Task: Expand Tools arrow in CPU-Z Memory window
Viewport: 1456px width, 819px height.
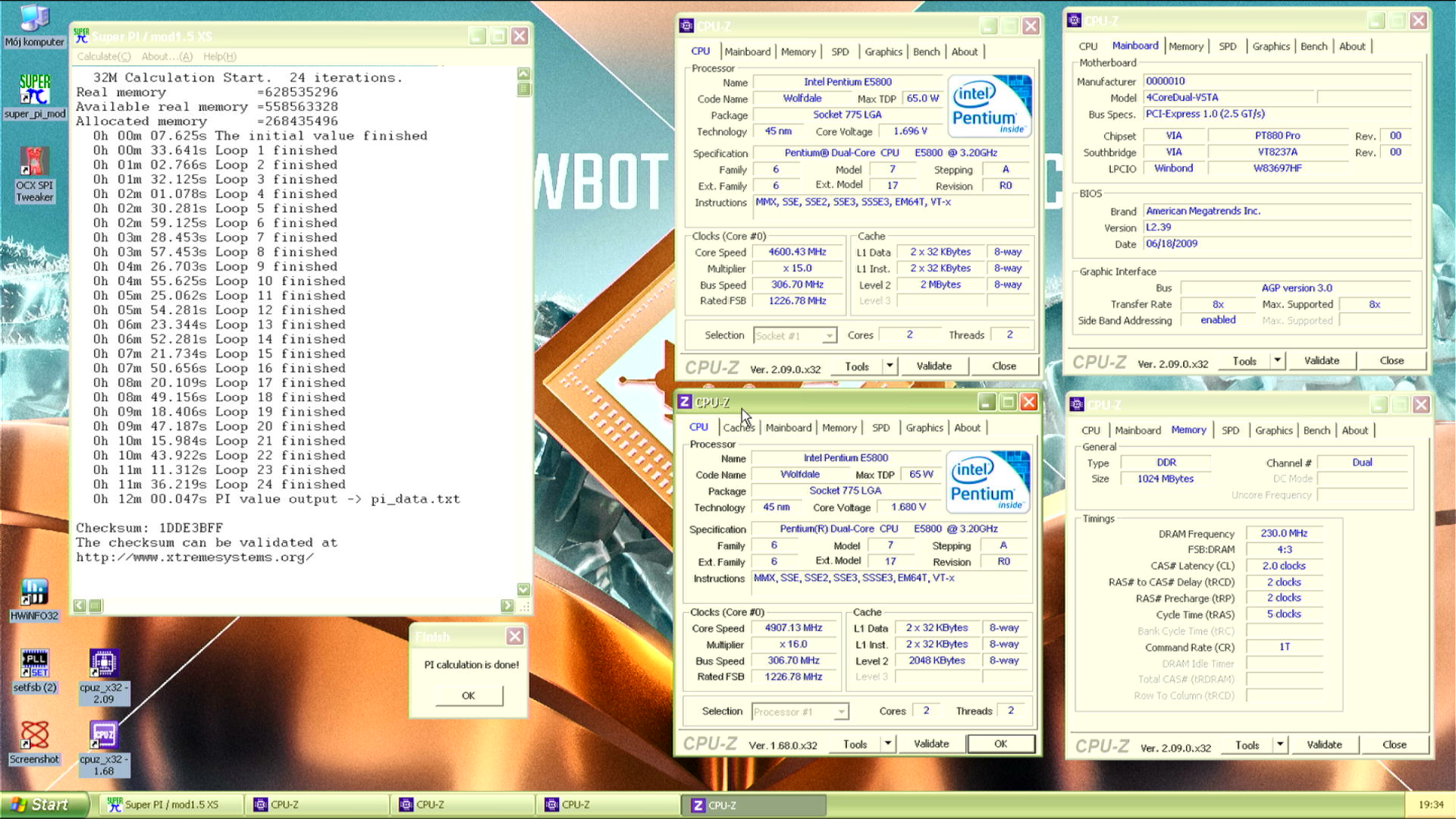Action: click(x=1280, y=745)
